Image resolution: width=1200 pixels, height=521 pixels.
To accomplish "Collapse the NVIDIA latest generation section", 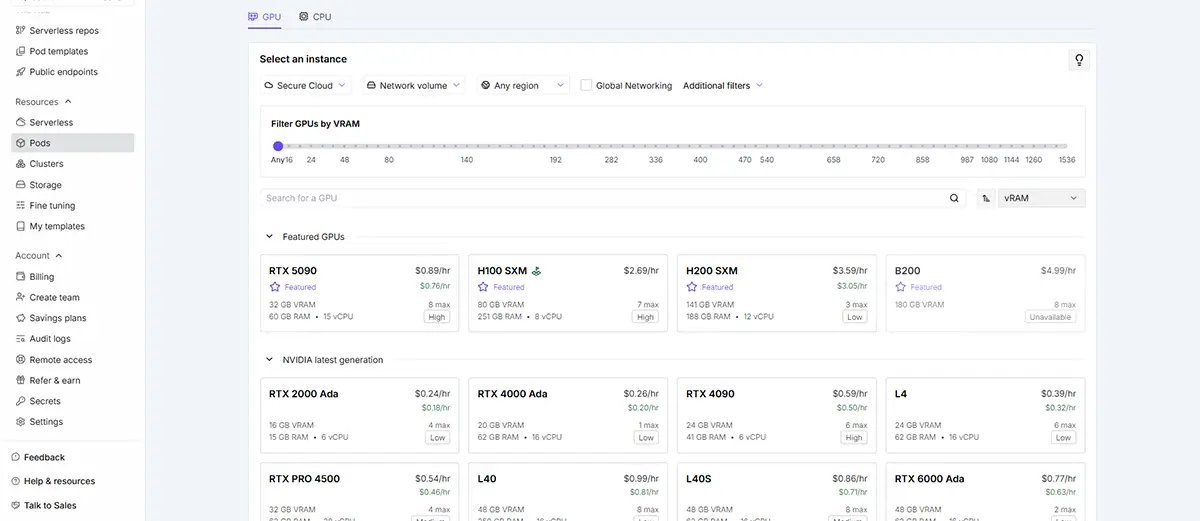I will point(269,360).
